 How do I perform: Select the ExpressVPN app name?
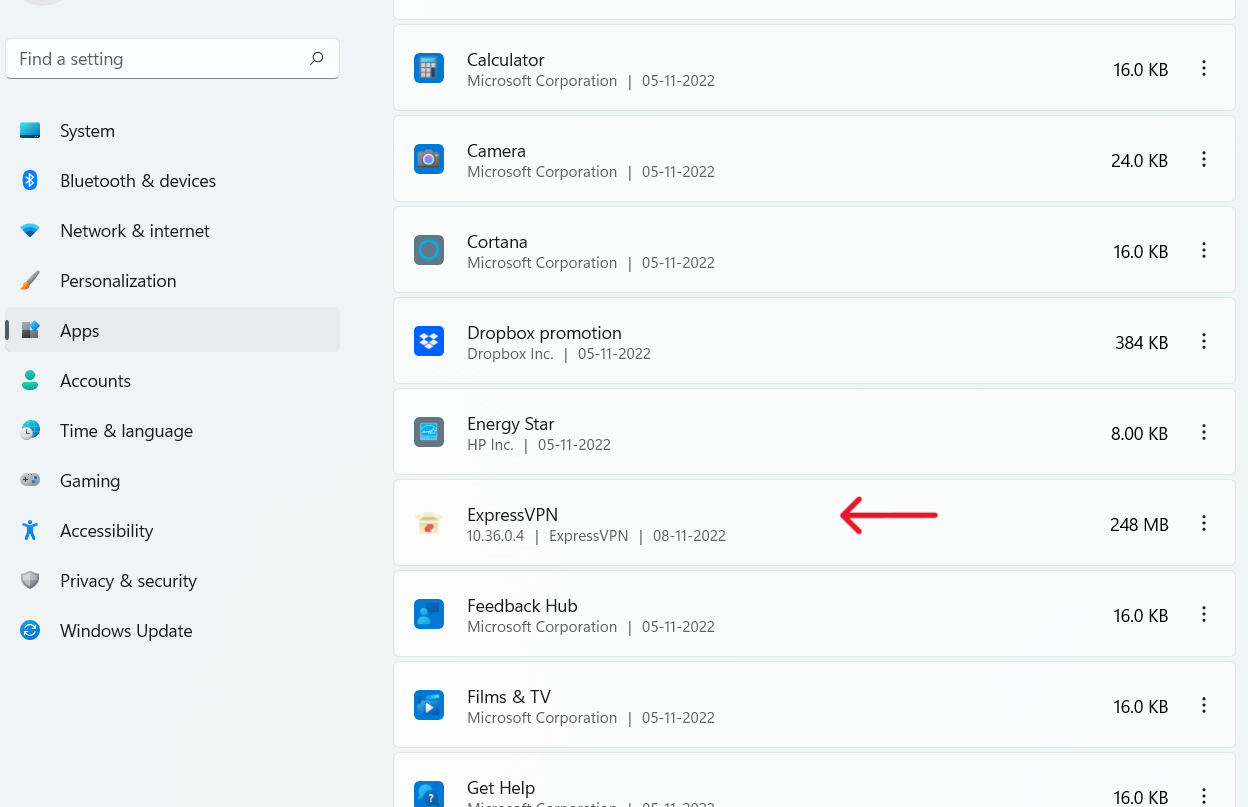[512, 515]
